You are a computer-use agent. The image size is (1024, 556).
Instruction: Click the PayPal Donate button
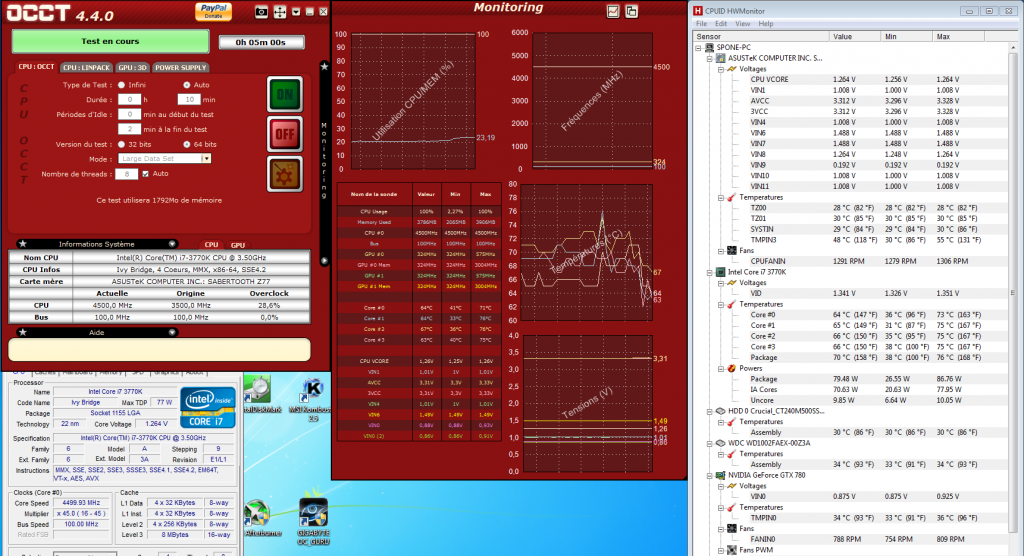(x=214, y=12)
